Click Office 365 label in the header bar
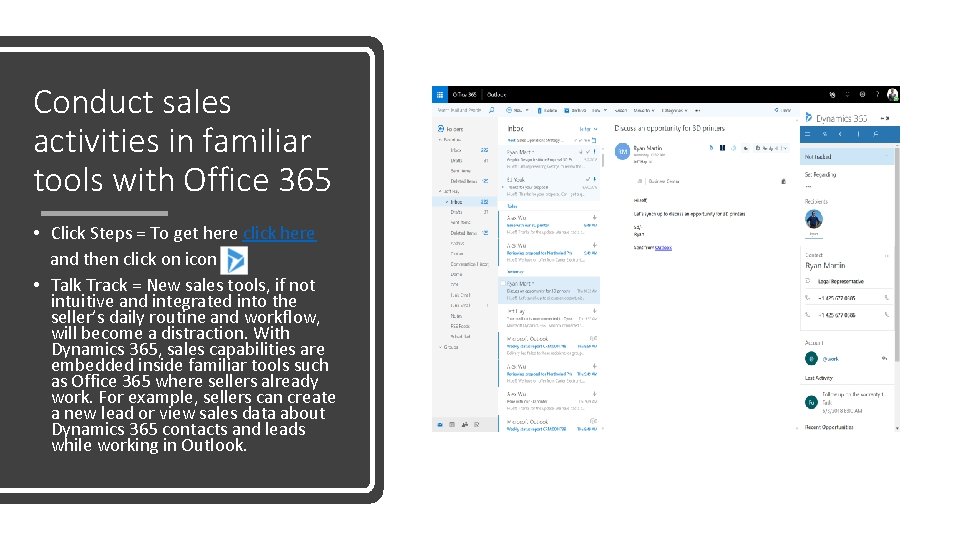960x540 pixels. (464, 94)
